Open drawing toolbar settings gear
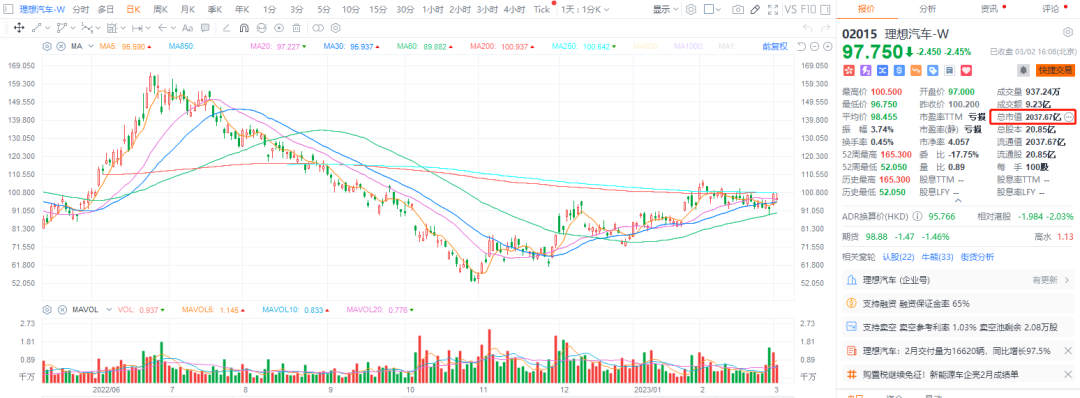The height and width of the screenshot is (398, 1080). coord(335,28)
